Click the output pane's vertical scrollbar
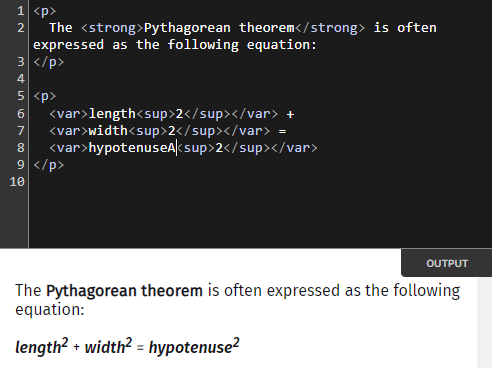Screen dimensions: 492x368 tap(484, 323)
